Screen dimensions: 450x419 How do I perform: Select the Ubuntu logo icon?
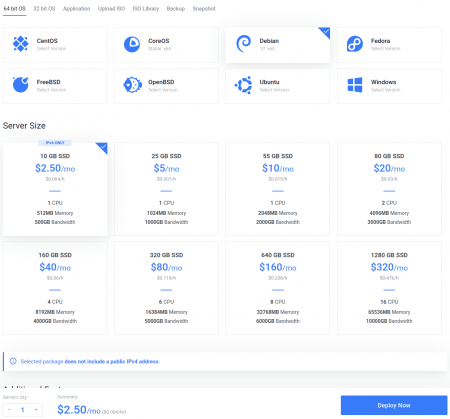coord(243,85)
